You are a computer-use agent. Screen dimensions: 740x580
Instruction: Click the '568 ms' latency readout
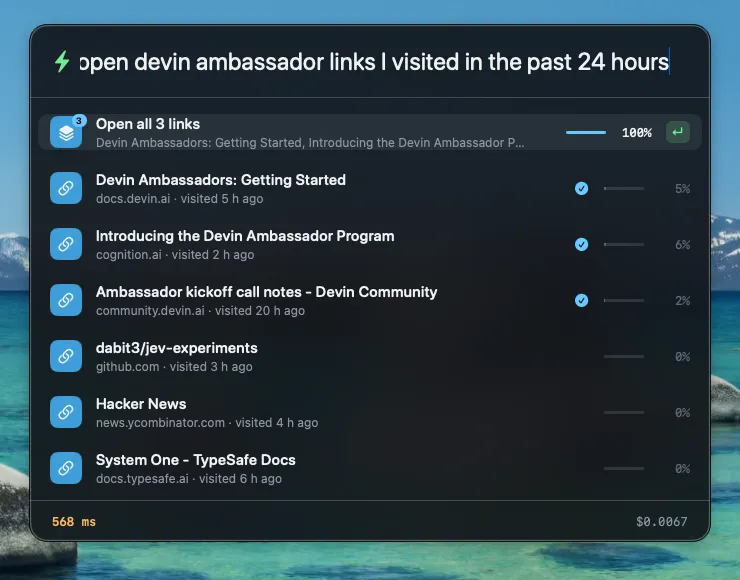74,521
